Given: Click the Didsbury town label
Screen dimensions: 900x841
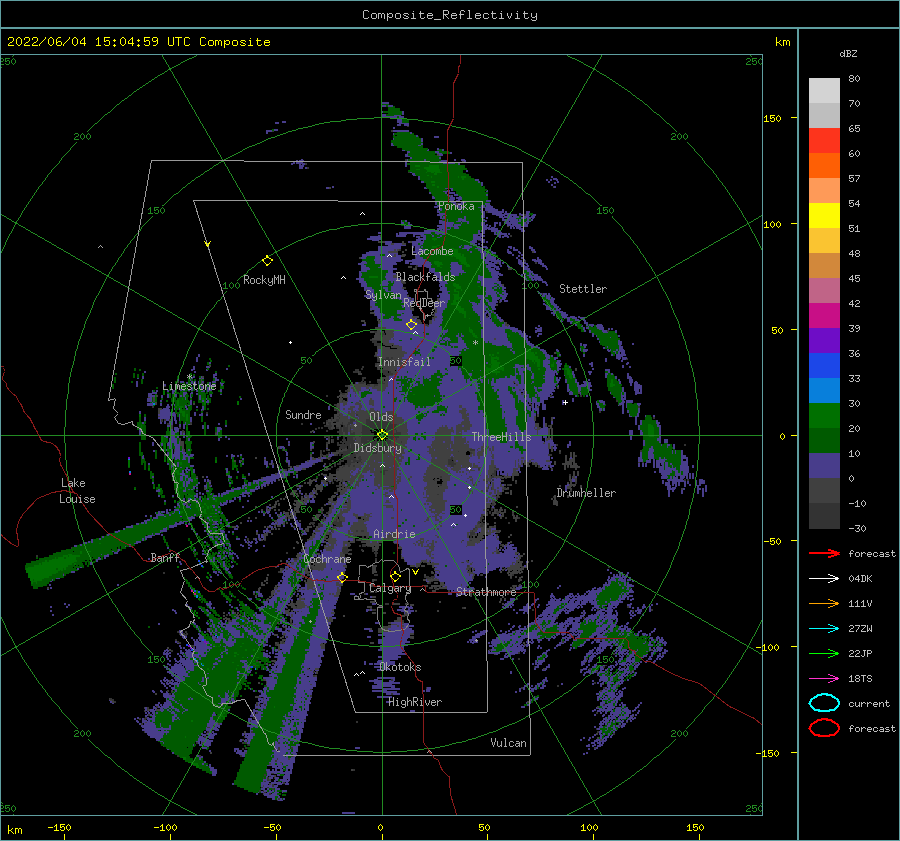Looking at the screenshot, I should point(377,448).
